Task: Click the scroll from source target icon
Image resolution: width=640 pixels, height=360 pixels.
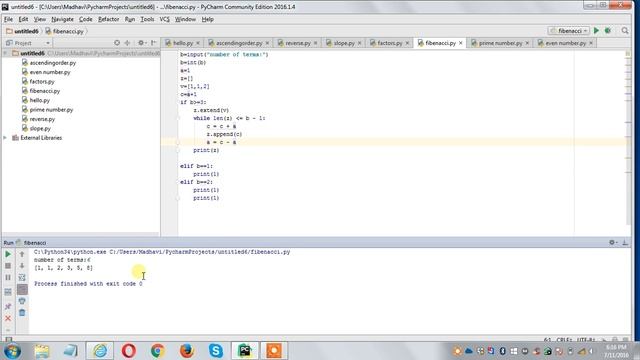Action: click(x=117, y=43)
